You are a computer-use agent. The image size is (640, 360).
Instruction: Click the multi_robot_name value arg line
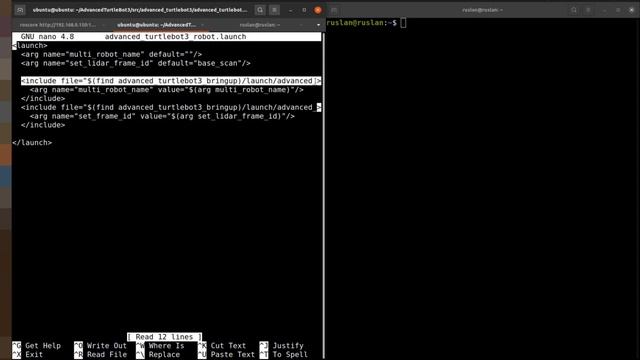pos(167,90)
